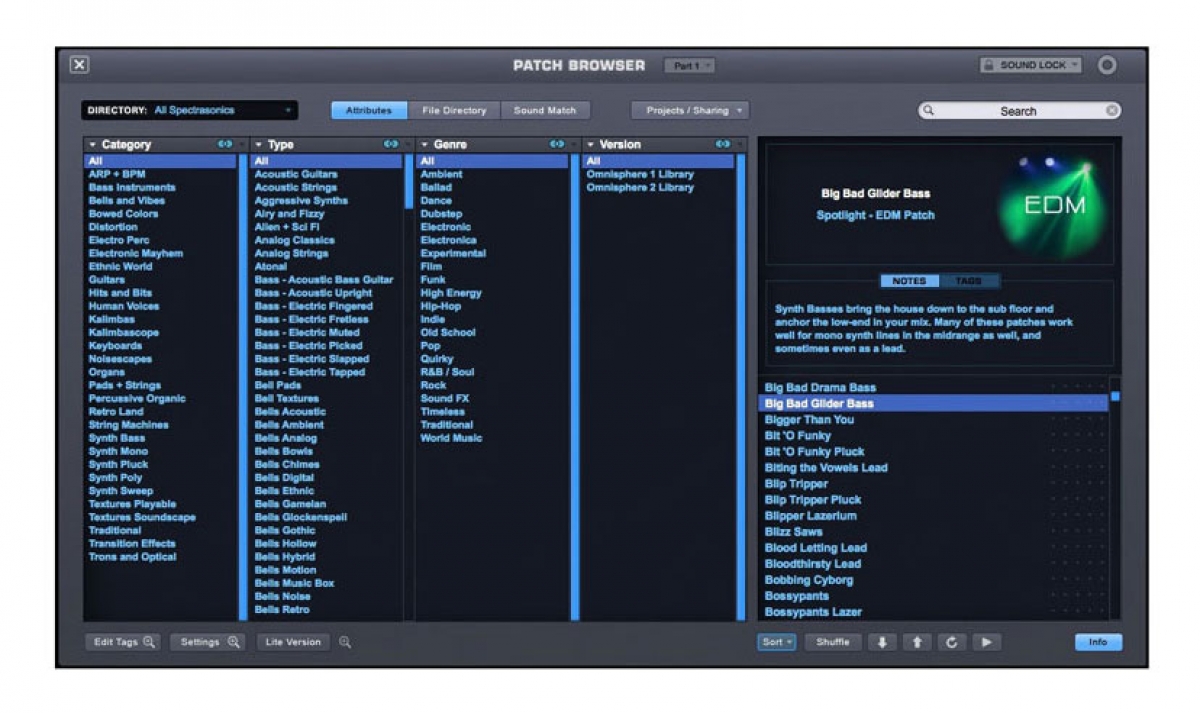Click the magnifier icon on the Settings button
Screen dimensions: 1200x713
point(234,642)
